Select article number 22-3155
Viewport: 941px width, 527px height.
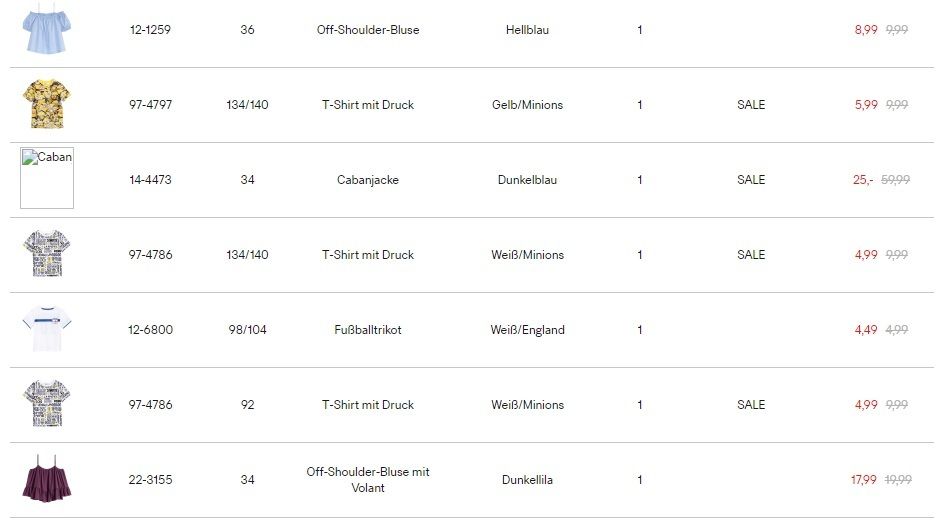(150, 480)
